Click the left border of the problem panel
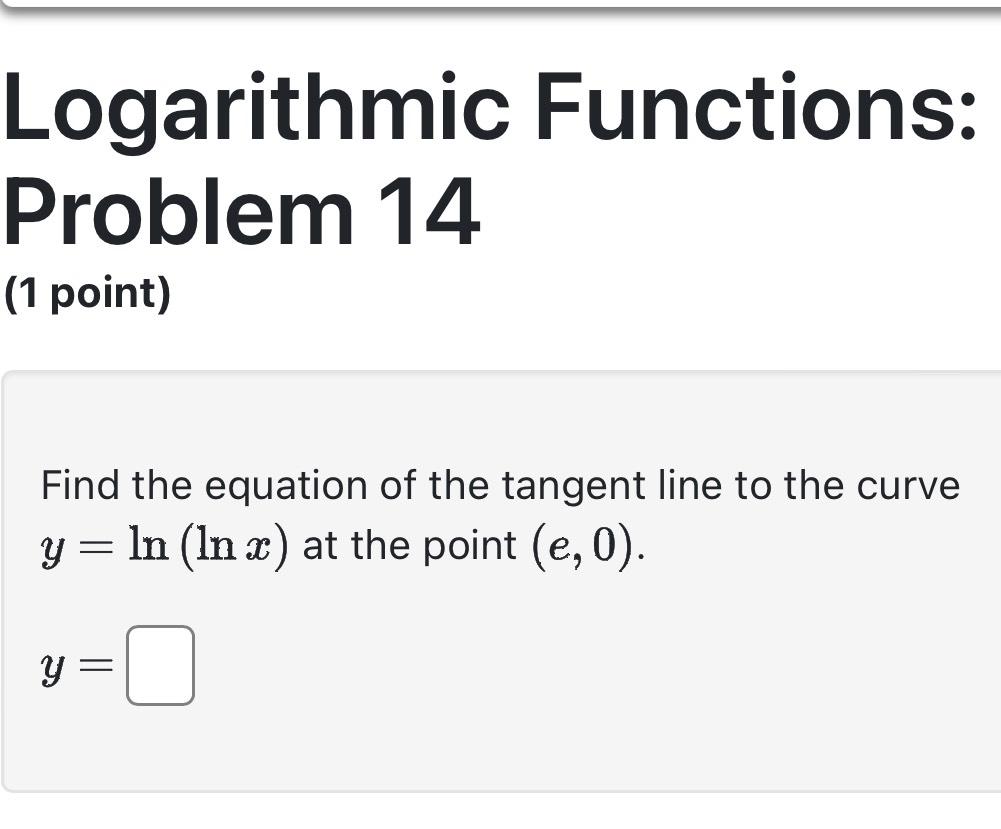Image resolution: width=1001 pixels, height=829 pixels. [6, 580]
